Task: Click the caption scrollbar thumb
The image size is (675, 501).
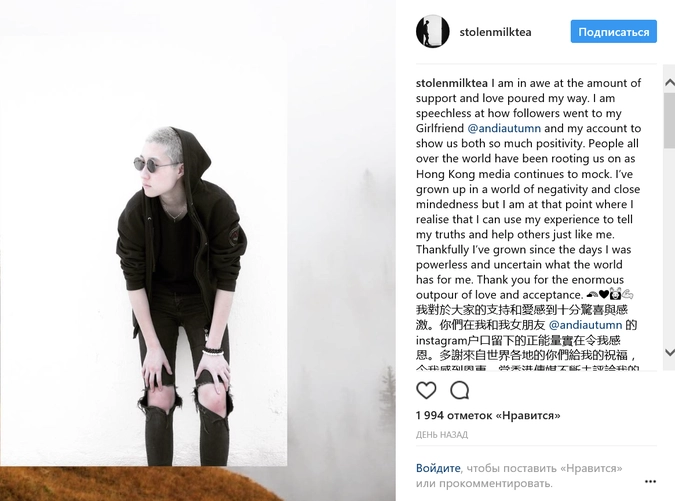Action: pyautogui.click(x=669, y=121)
